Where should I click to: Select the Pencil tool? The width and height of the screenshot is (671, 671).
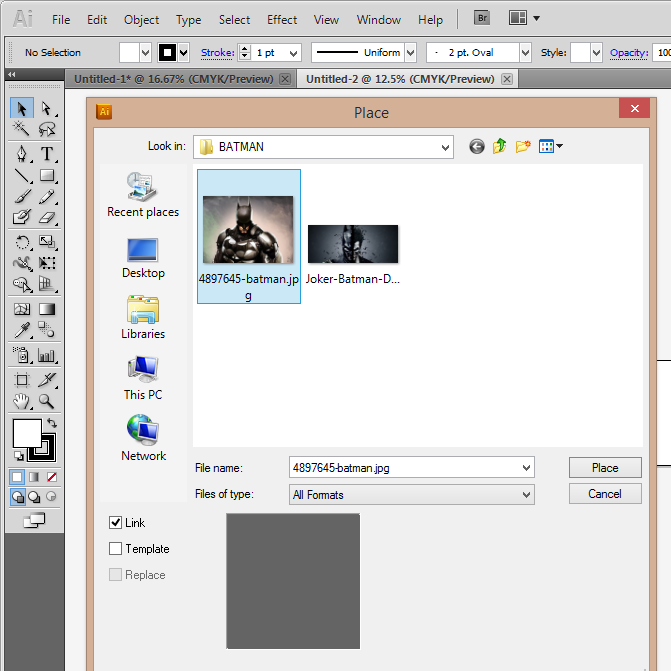click(x=47, y=196)
